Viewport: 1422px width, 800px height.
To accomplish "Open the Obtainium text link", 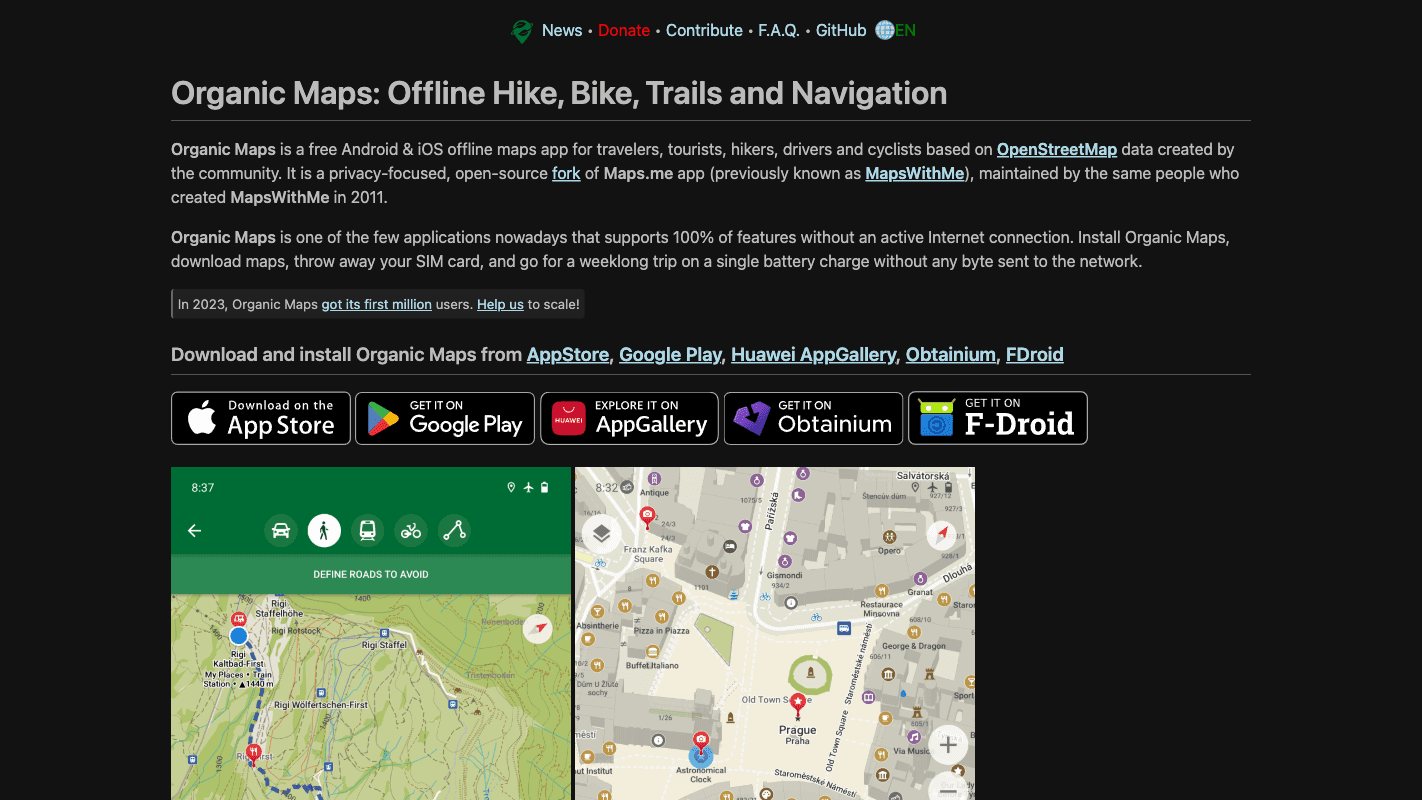I will click(951, 354).
